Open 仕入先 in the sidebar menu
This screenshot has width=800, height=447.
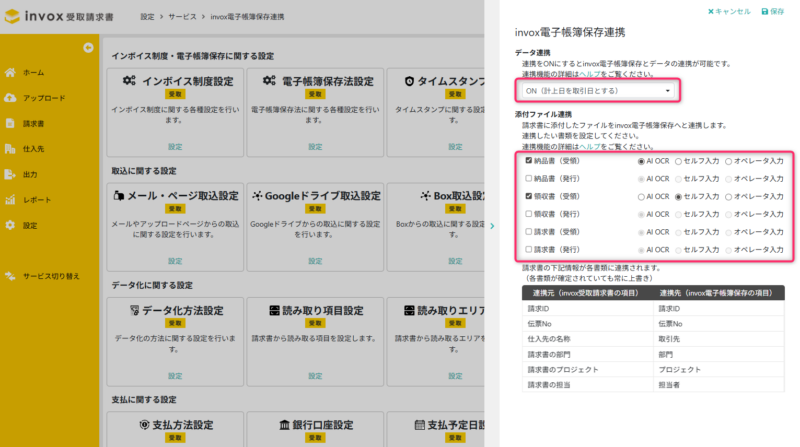(x=34, y=149)
